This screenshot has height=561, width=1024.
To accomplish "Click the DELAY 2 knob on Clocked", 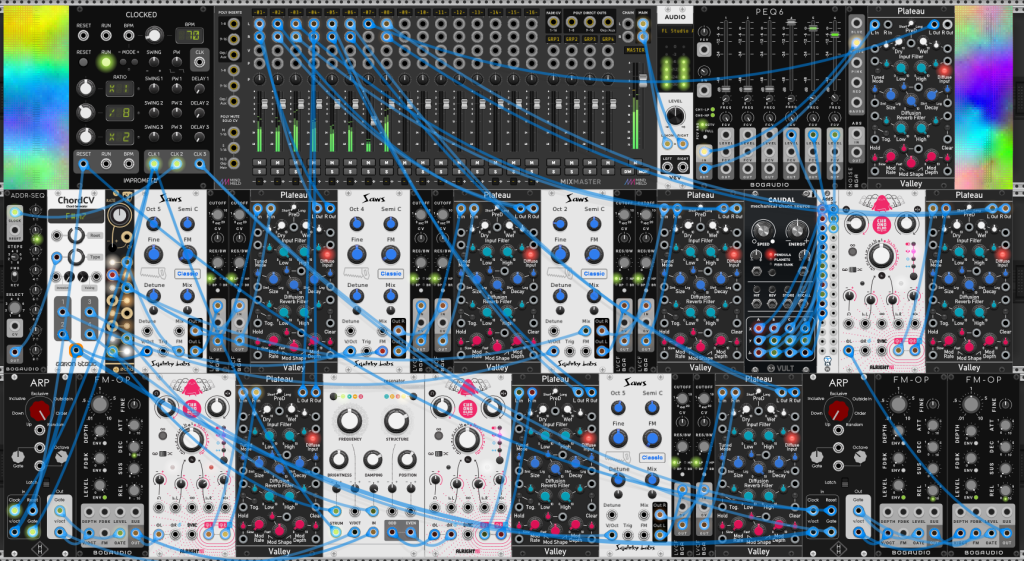I will pyautogui.click(x=199, y=112).
